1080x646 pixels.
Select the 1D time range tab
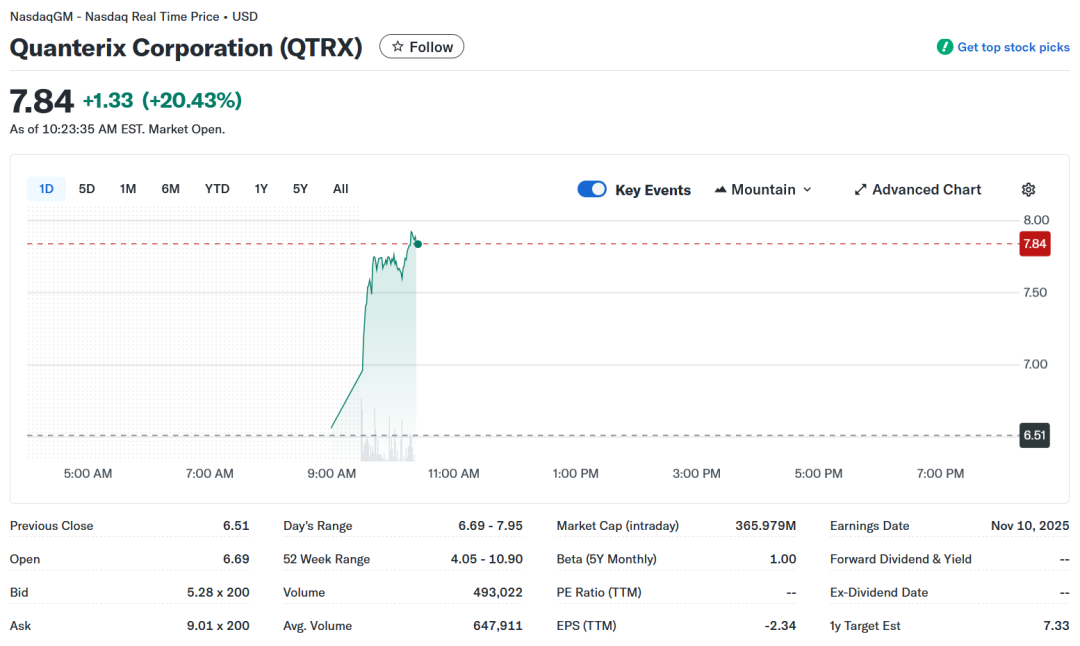46,189
